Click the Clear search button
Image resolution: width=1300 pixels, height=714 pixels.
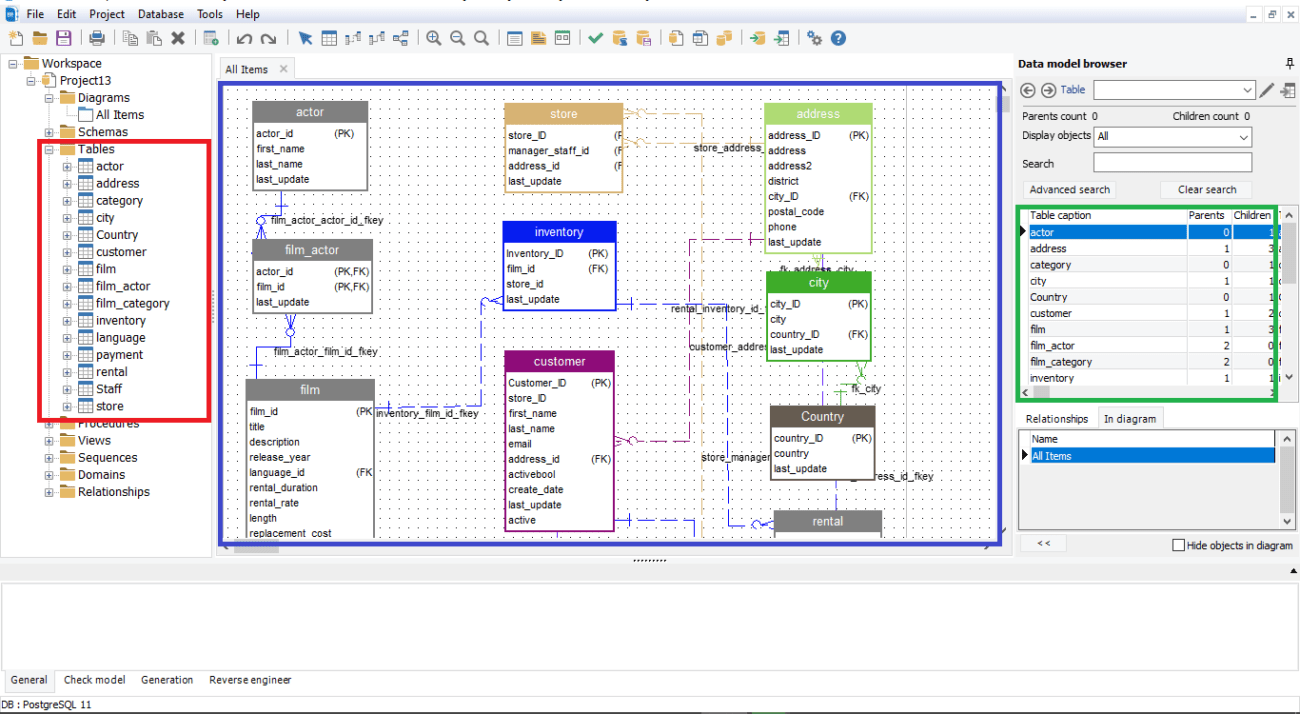coord(1207,189)
